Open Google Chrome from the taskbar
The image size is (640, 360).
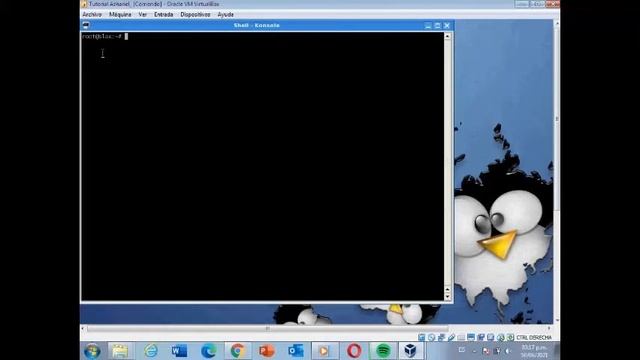237,351
